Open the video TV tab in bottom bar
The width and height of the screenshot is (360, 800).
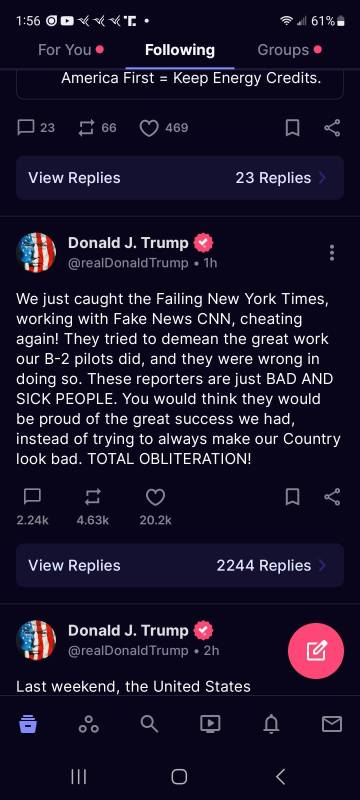(x=210, y=723)
